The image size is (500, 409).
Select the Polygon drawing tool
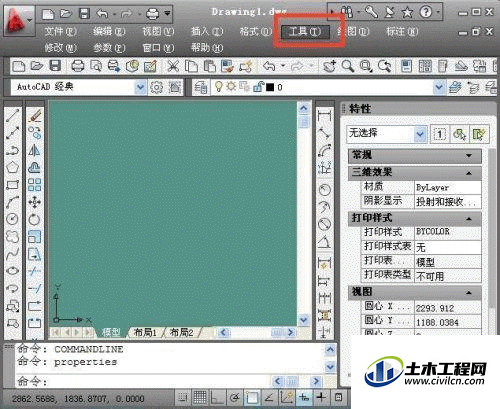click(x=13, y=167)
